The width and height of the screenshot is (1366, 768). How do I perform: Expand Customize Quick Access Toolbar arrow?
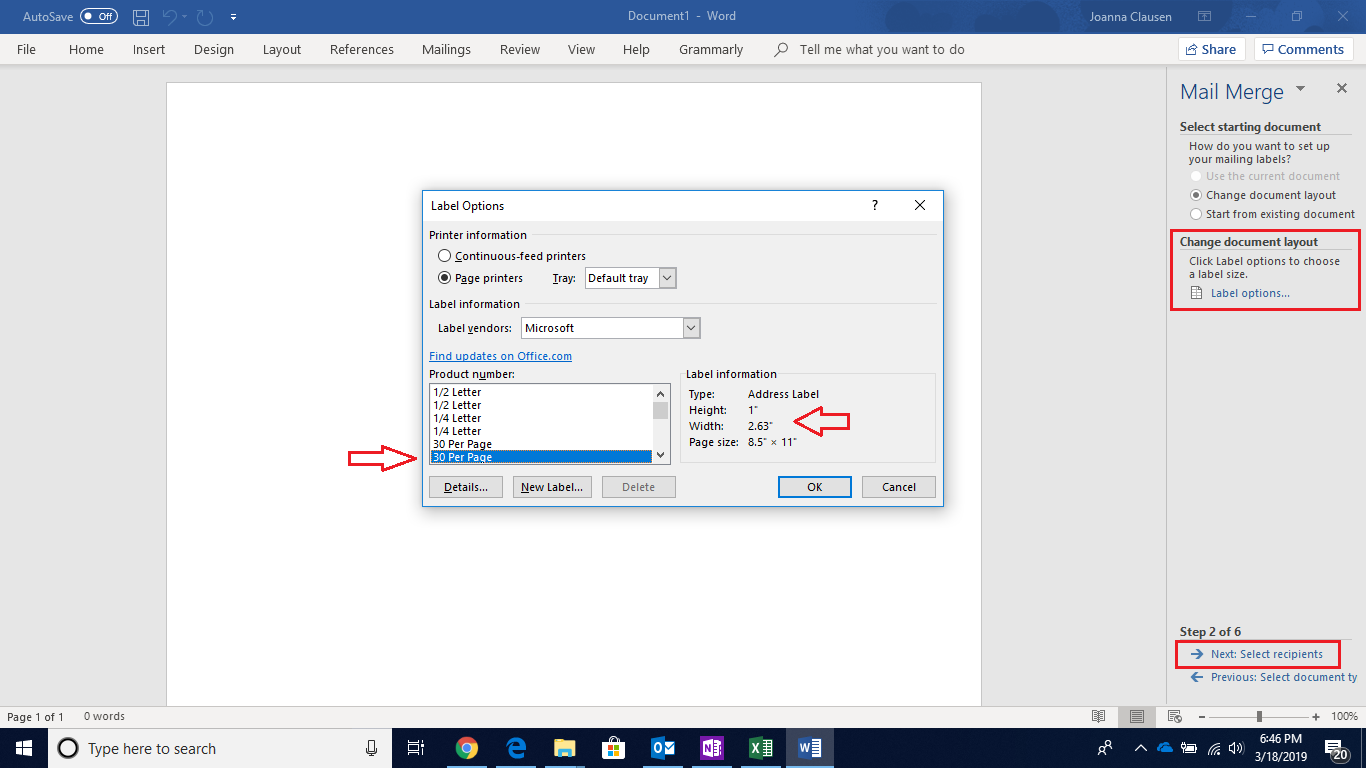pyautogui.click(x=233, y=17)
